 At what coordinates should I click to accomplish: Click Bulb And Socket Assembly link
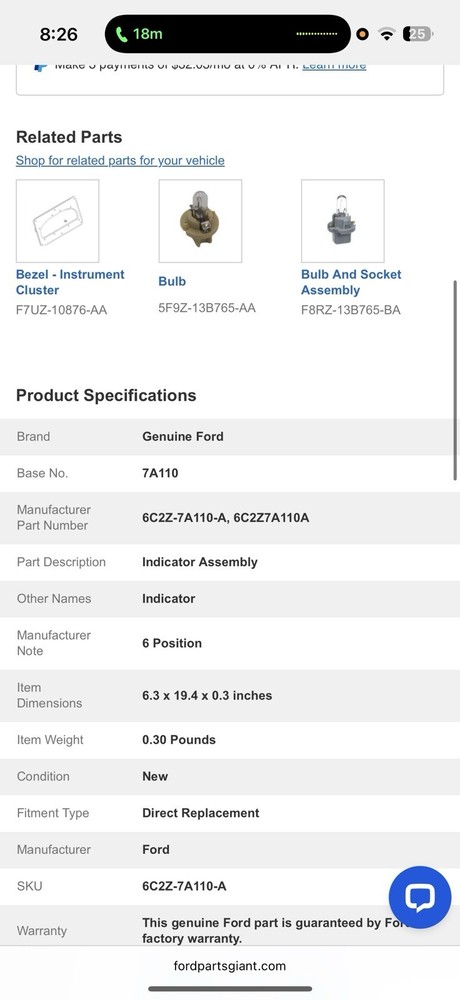click(351, 282)
